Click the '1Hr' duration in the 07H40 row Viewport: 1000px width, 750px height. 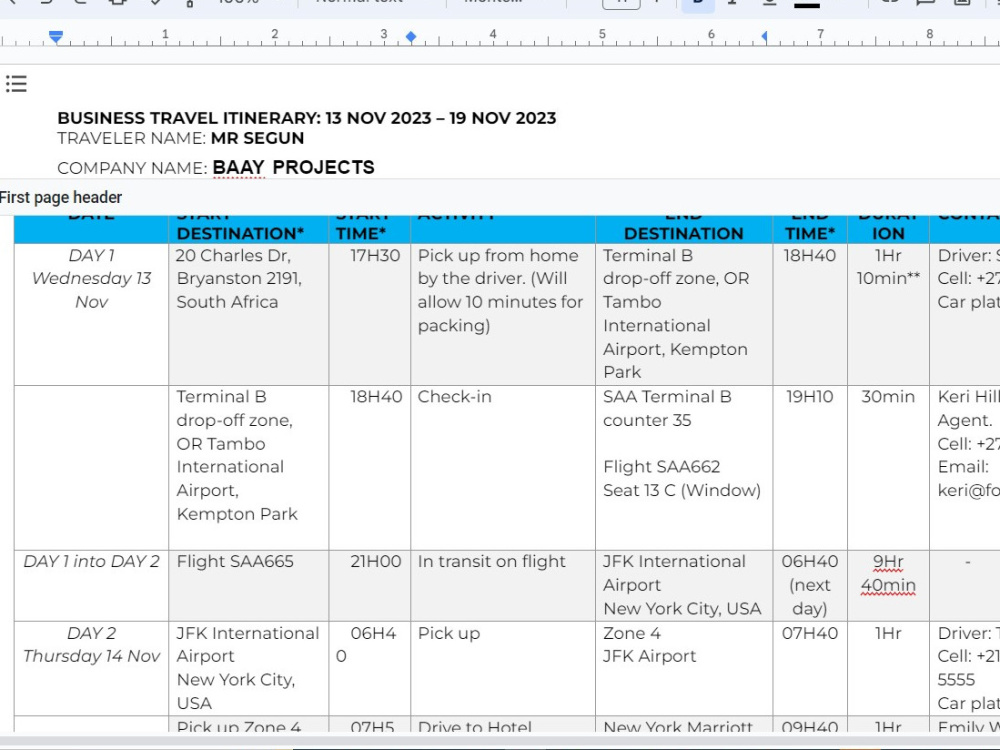(x=888, y=633)
